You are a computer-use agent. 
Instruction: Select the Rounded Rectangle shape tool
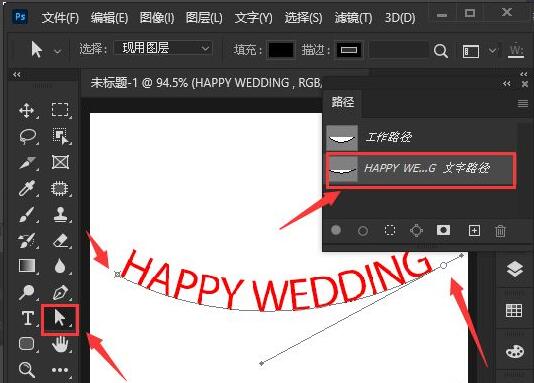tap(27, 344)
